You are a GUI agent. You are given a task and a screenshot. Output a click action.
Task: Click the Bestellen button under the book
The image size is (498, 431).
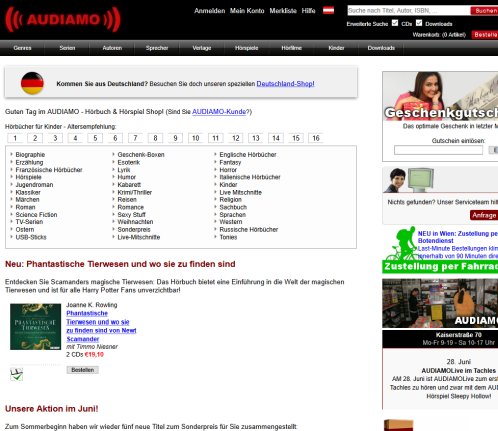click(82, 370)
